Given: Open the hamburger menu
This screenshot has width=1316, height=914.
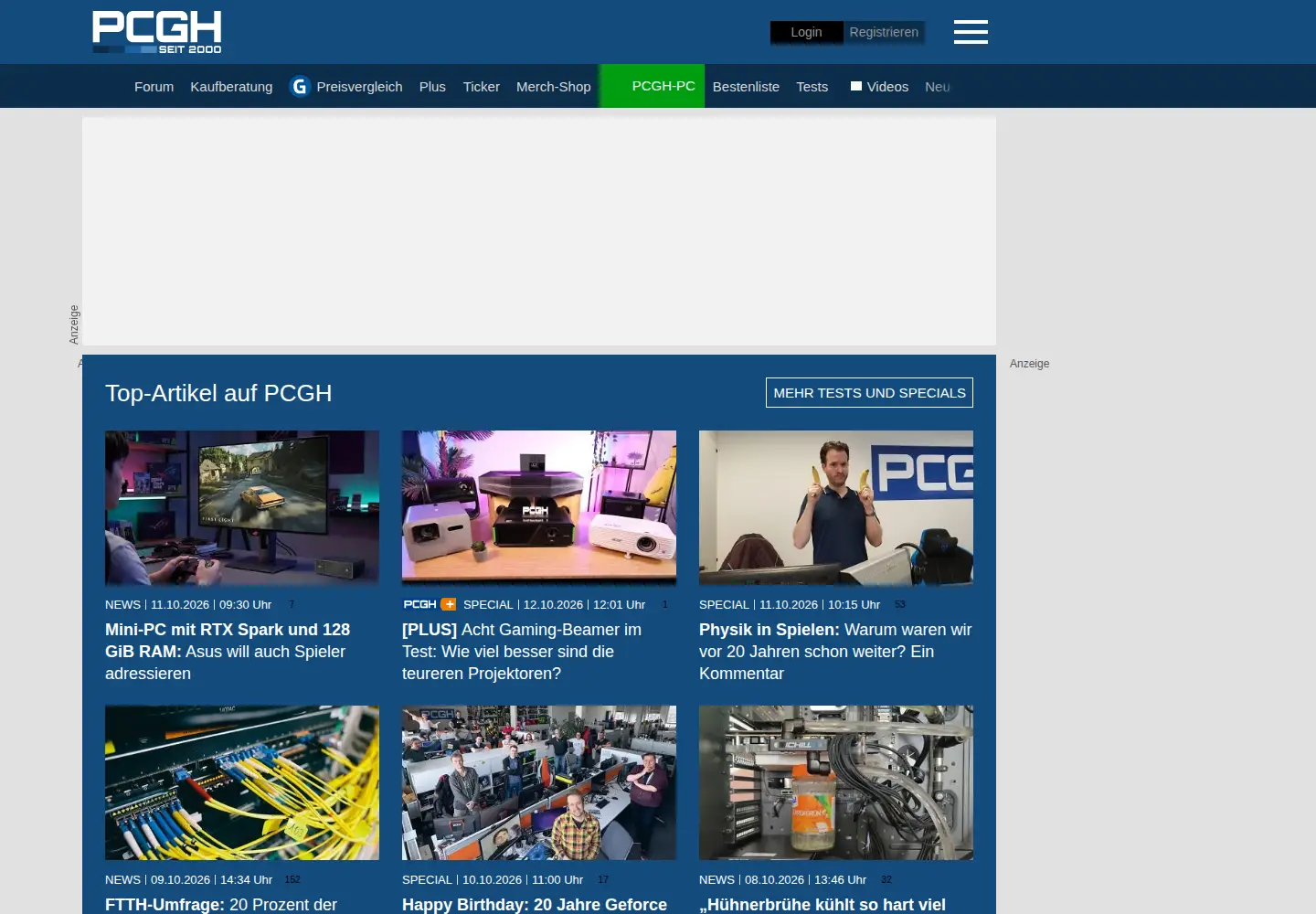Looking at the screenshot, I should 971,32.
